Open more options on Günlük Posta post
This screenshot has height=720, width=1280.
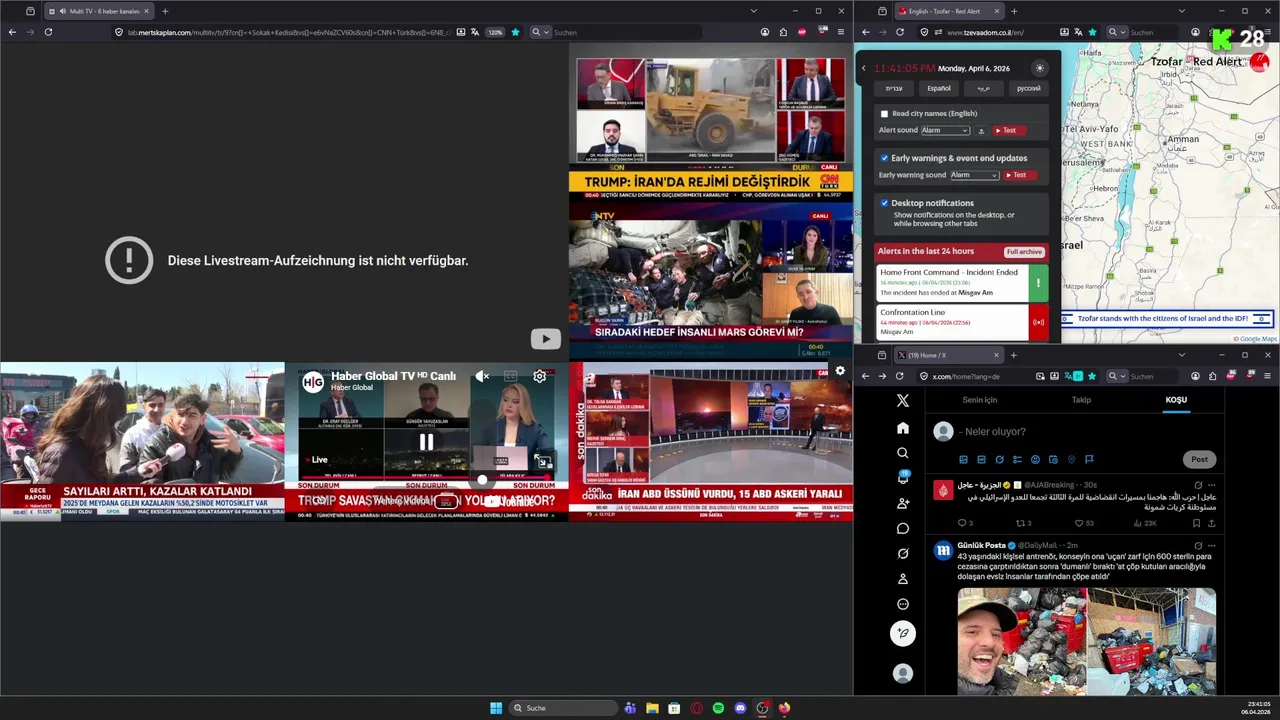pos(1212,545)
